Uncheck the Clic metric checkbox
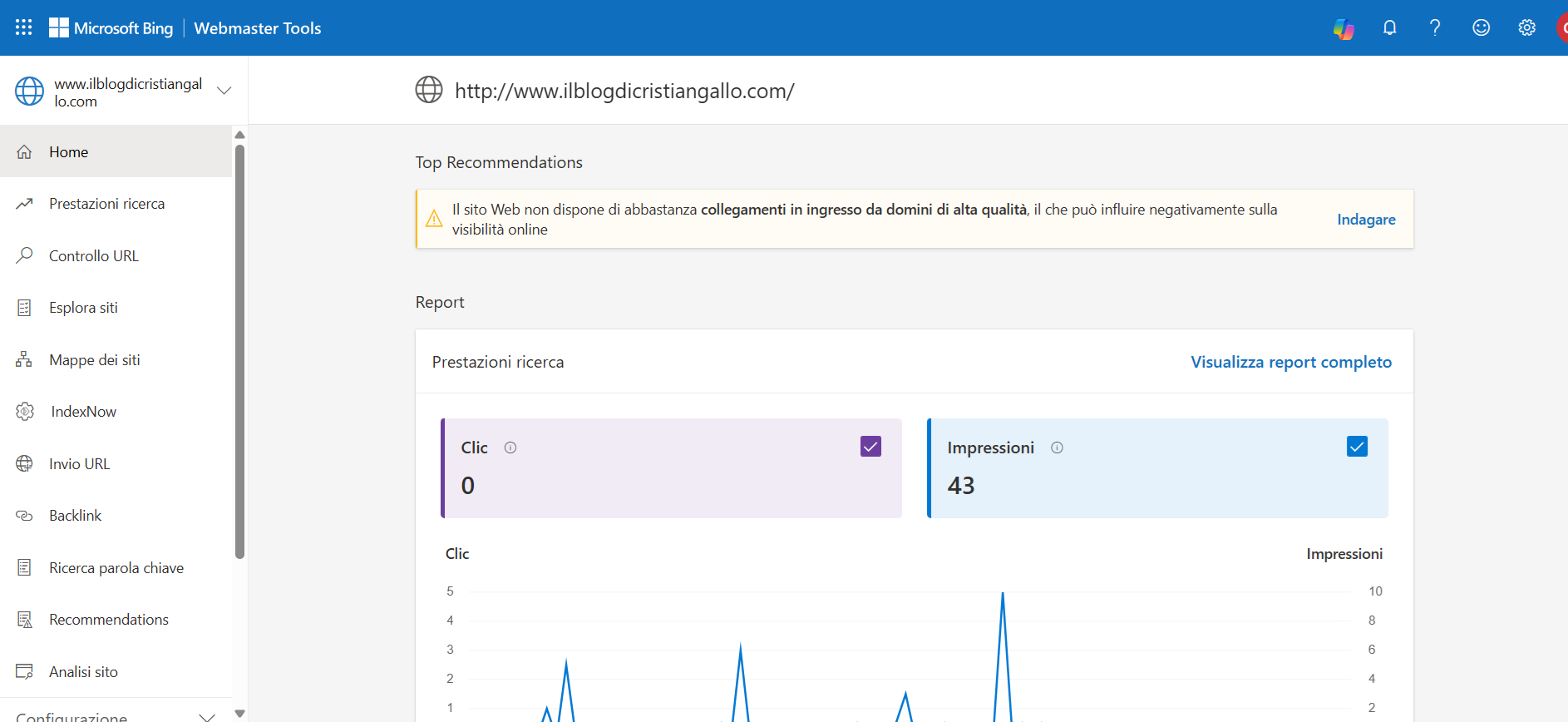Screen dimensions: 1568x722 870,447
